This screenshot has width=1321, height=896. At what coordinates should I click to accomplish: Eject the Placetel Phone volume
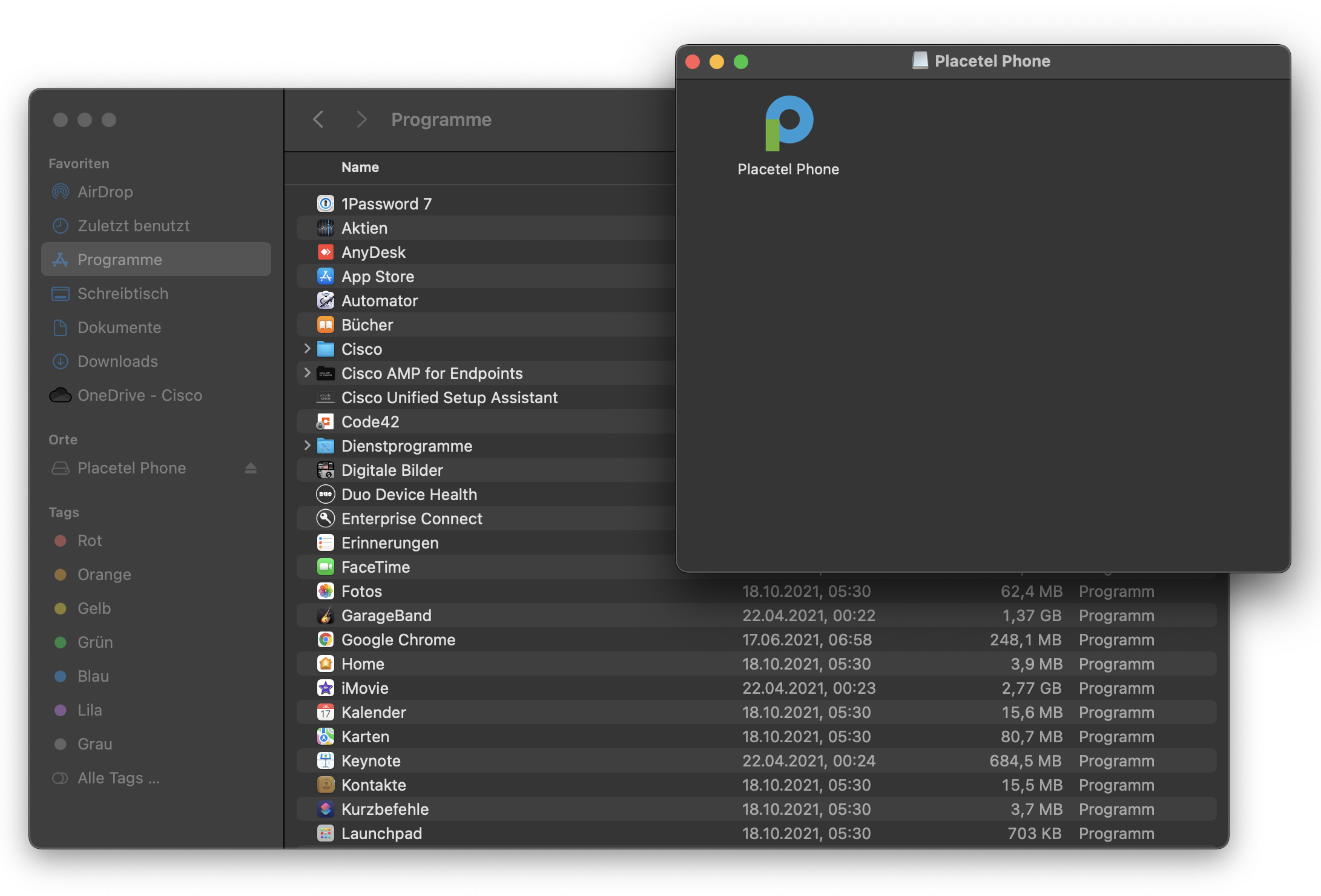coord(251,468)
